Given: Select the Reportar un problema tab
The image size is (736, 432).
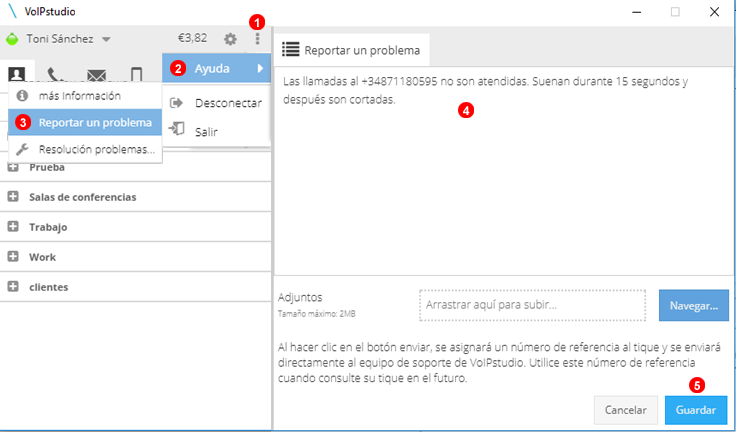Looking at the screenshot, I should 352,50.
